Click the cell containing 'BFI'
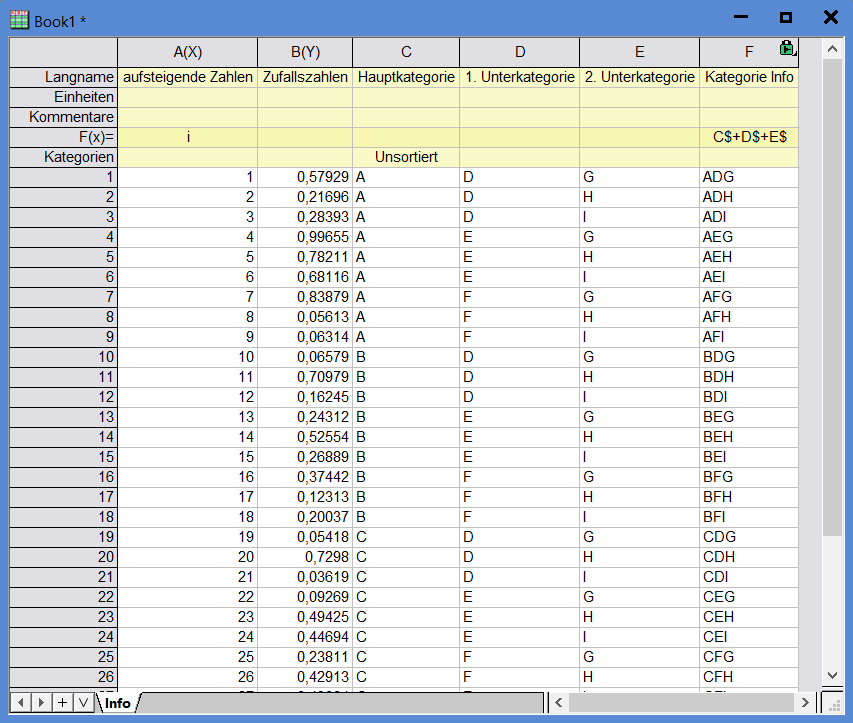This screenshot has width=853, height=723. (x=749, y=517)
